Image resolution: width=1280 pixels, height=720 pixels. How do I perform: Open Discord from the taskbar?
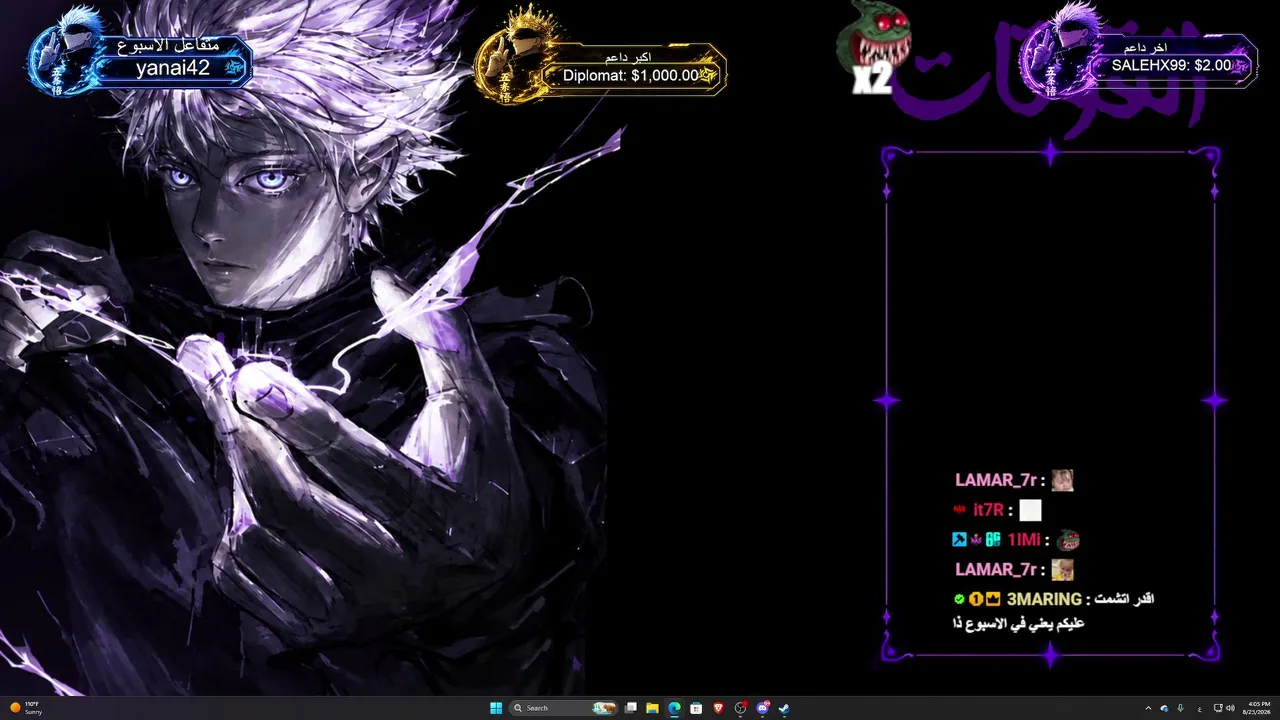coord(762,708)
